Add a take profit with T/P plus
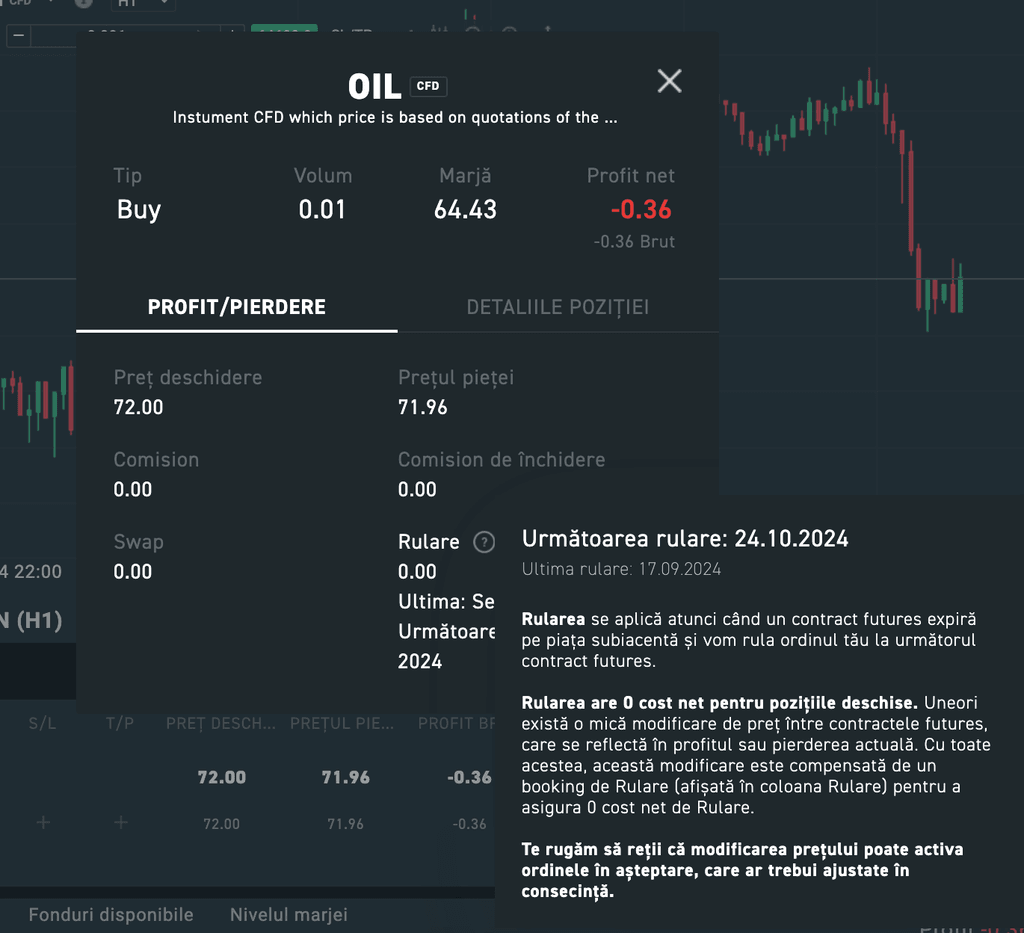 pos(121,823)
